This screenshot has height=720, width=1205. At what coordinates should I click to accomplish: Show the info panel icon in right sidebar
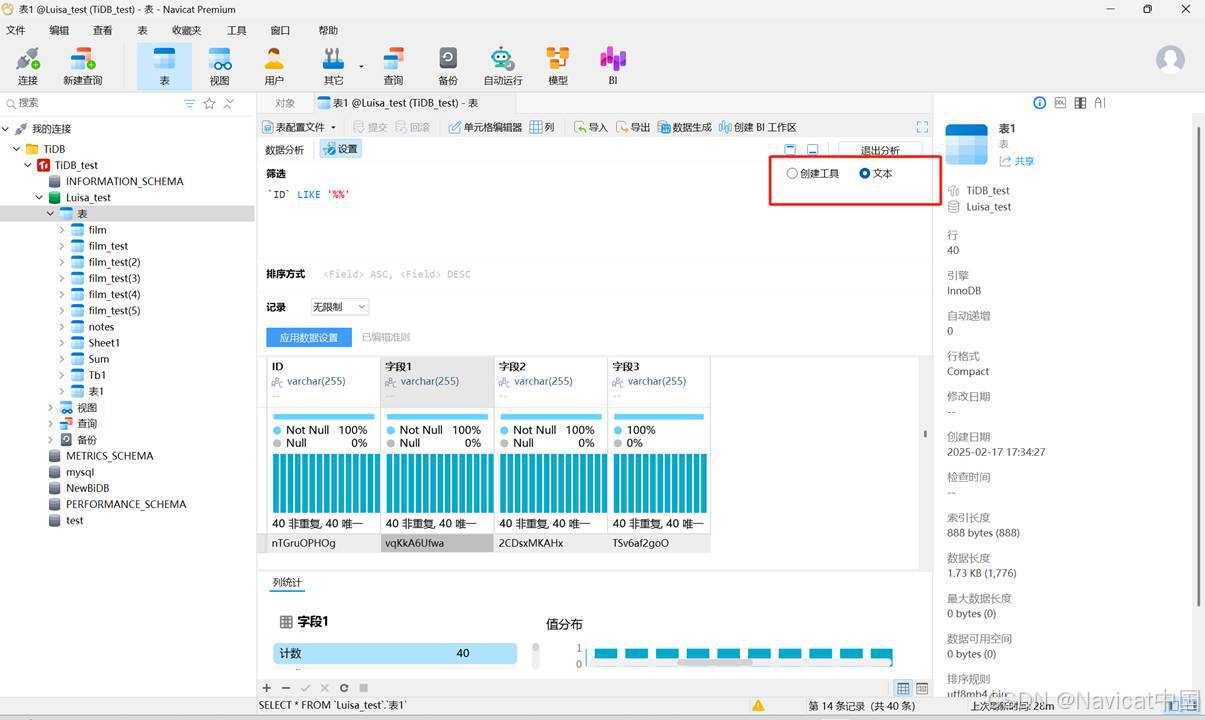pos(1039,103)
